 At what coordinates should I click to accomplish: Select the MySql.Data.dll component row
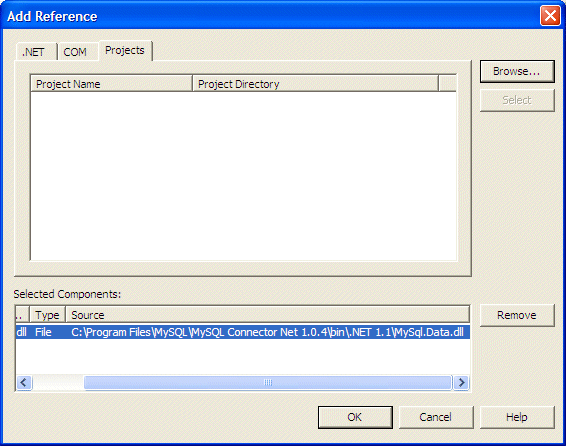pos(243,332)
